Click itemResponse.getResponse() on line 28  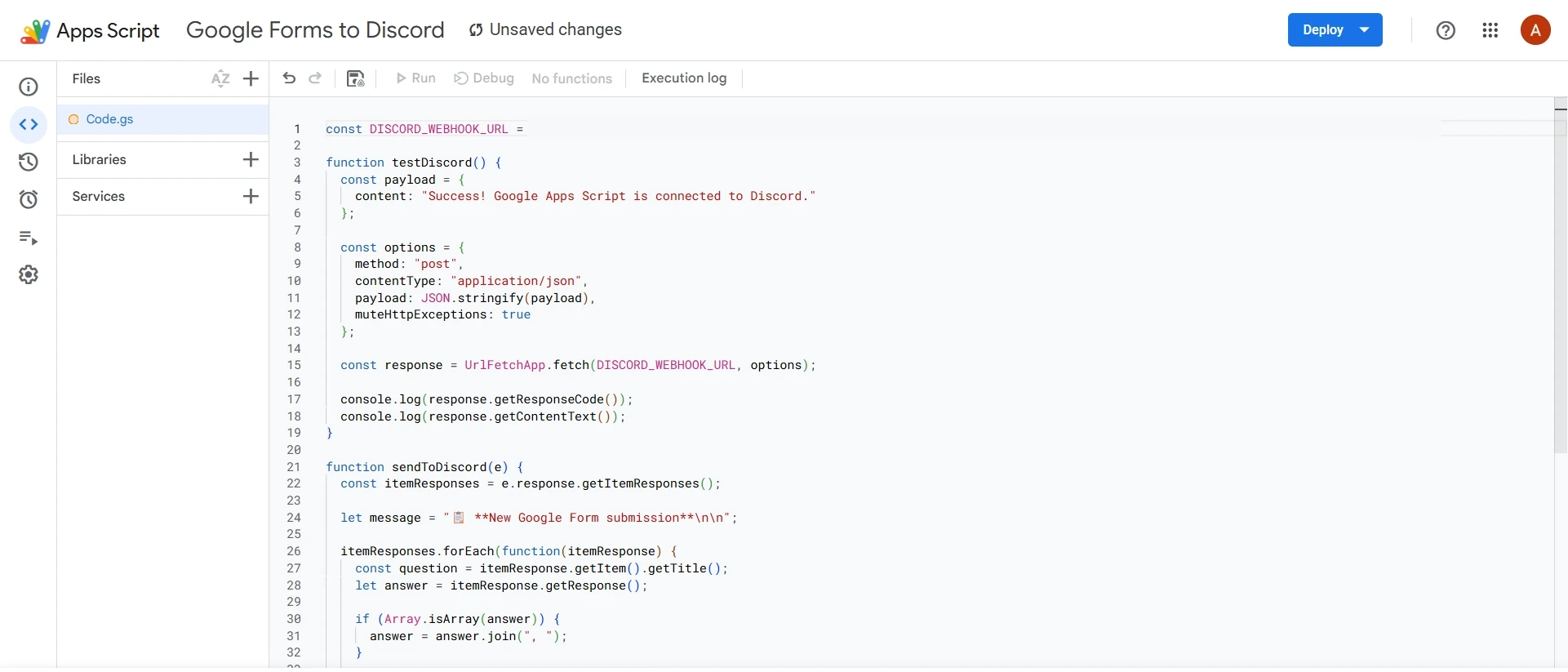545,585
